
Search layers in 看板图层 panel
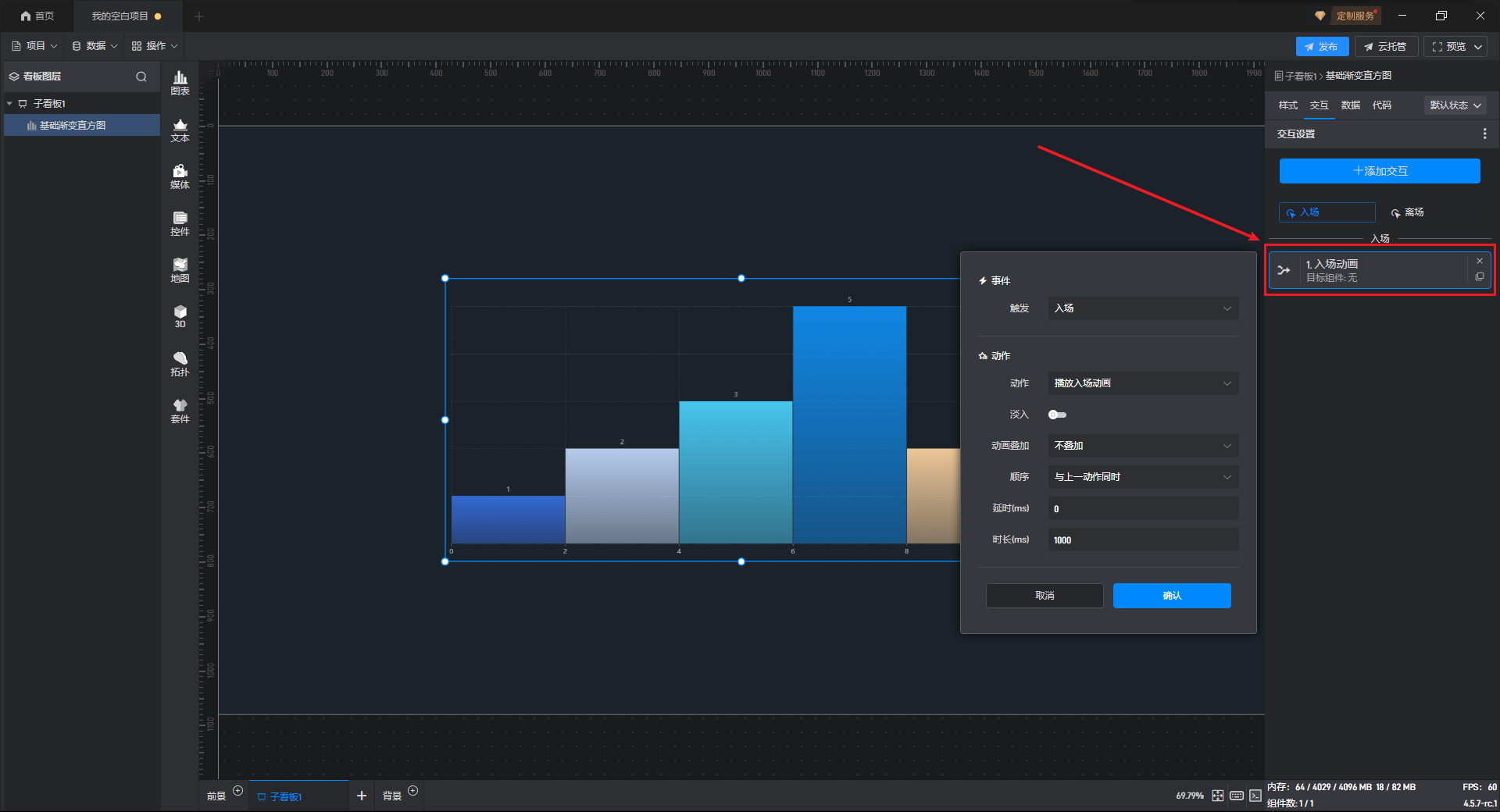(141, 77)
